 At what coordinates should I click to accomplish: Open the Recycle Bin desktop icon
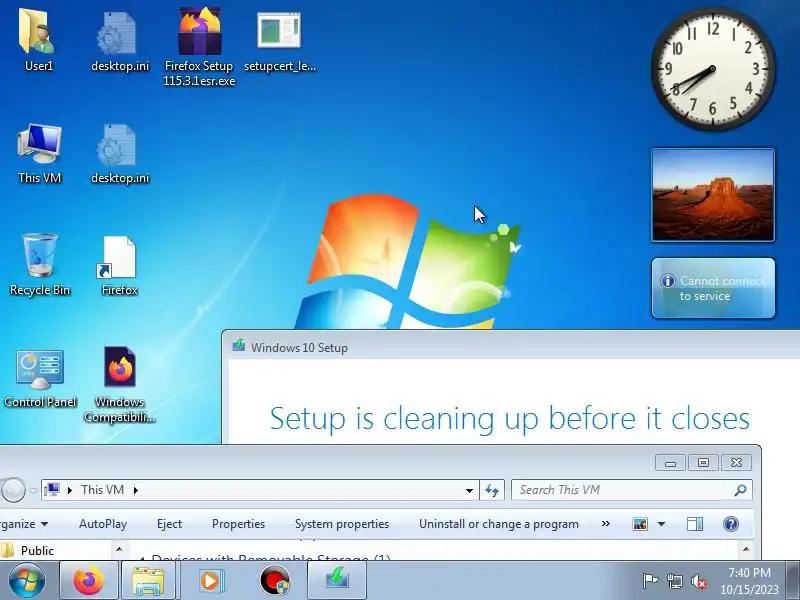40,264
